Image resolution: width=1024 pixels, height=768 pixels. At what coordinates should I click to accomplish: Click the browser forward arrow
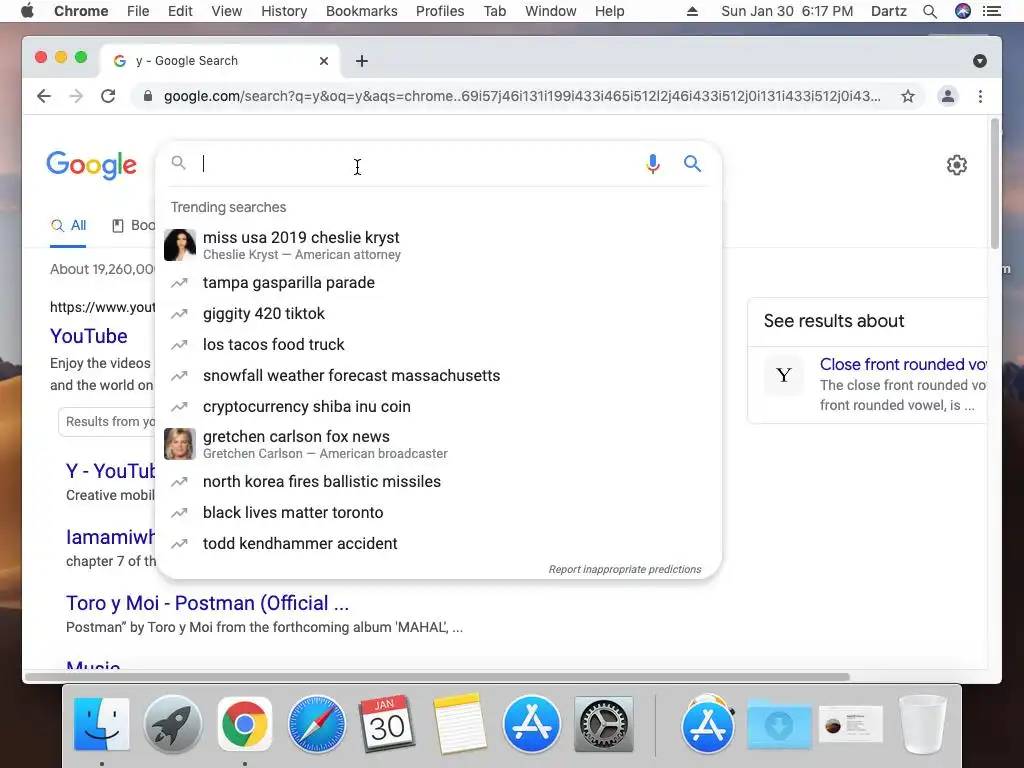tap(76, 96)
